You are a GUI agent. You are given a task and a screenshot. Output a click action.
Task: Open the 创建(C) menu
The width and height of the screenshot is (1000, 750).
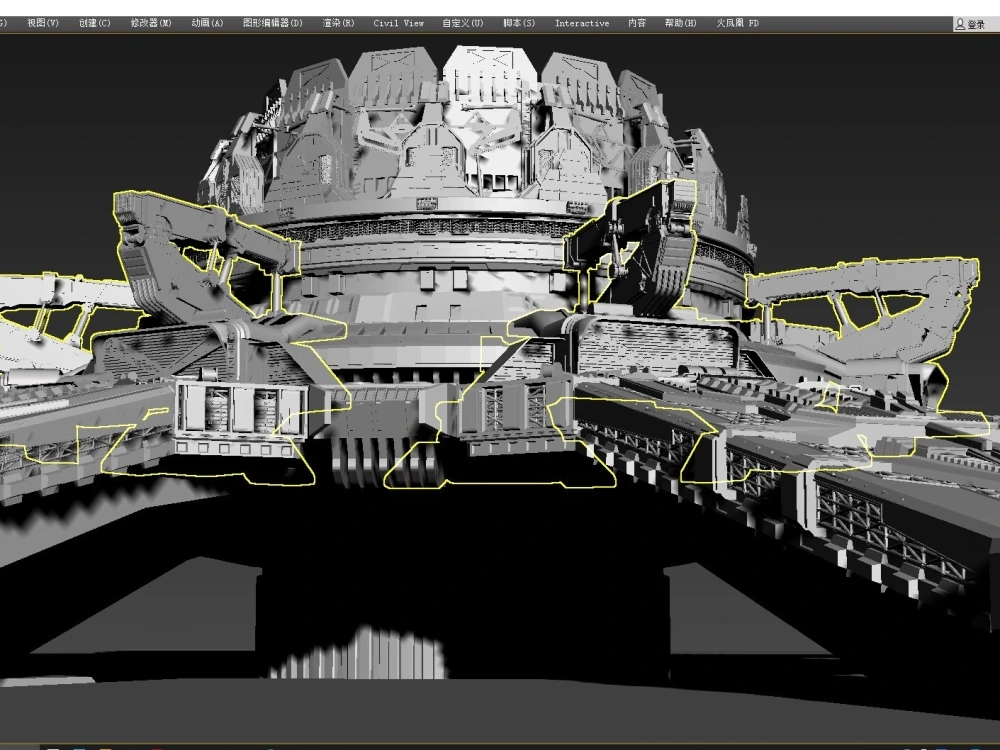(x=94, y=23)
